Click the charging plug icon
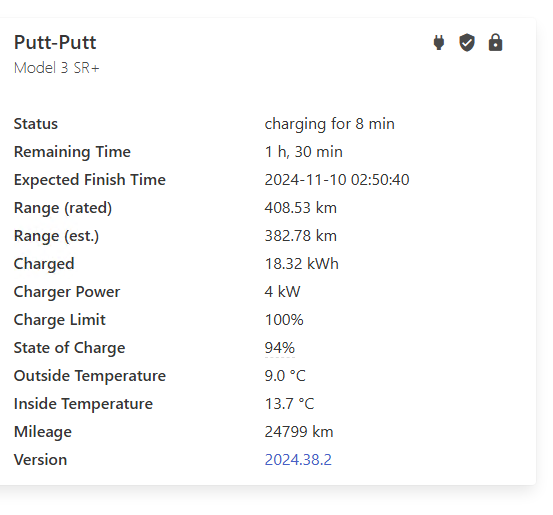 [439, 43]
